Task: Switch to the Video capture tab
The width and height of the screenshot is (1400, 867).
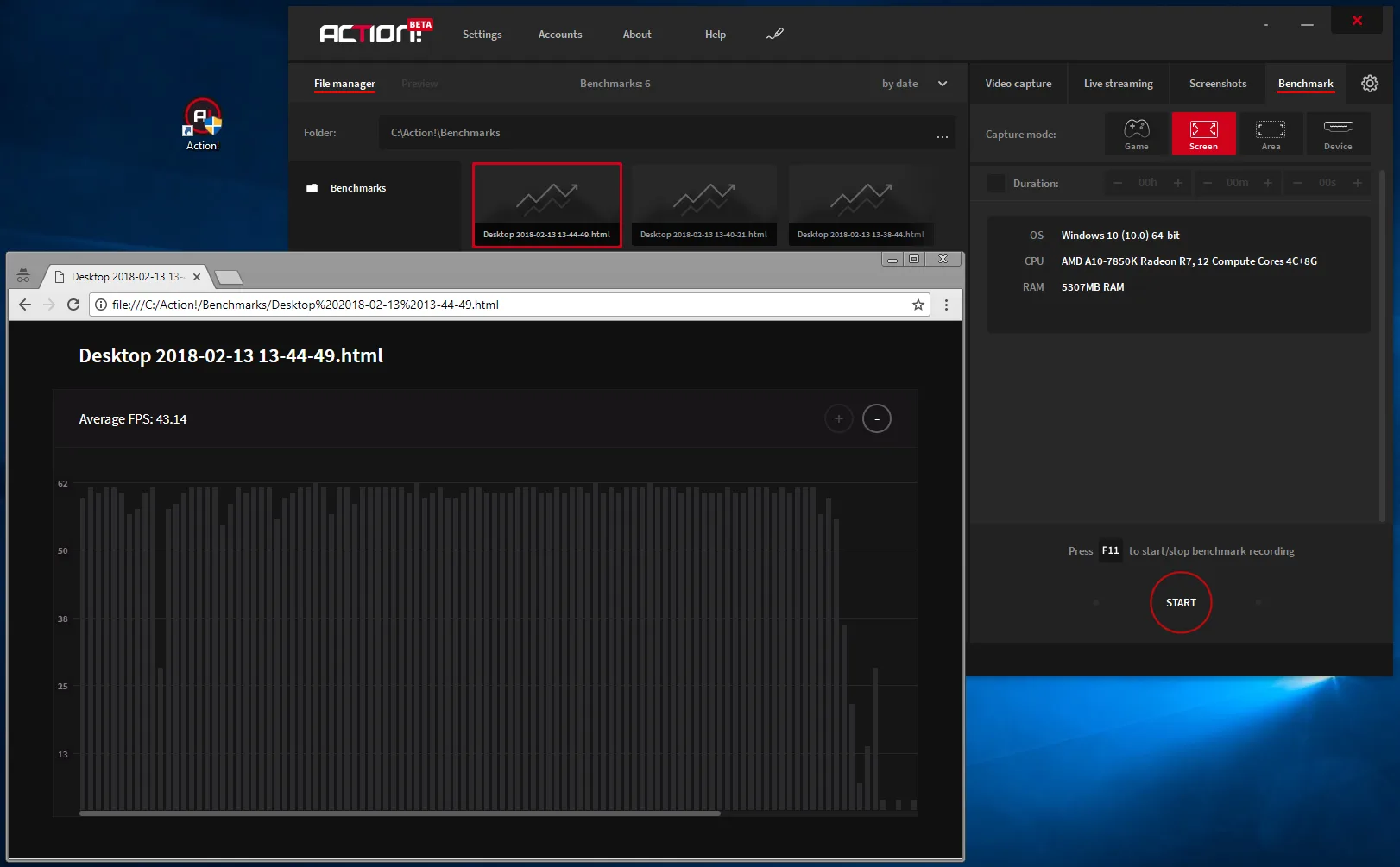Action: (1018, 84)
